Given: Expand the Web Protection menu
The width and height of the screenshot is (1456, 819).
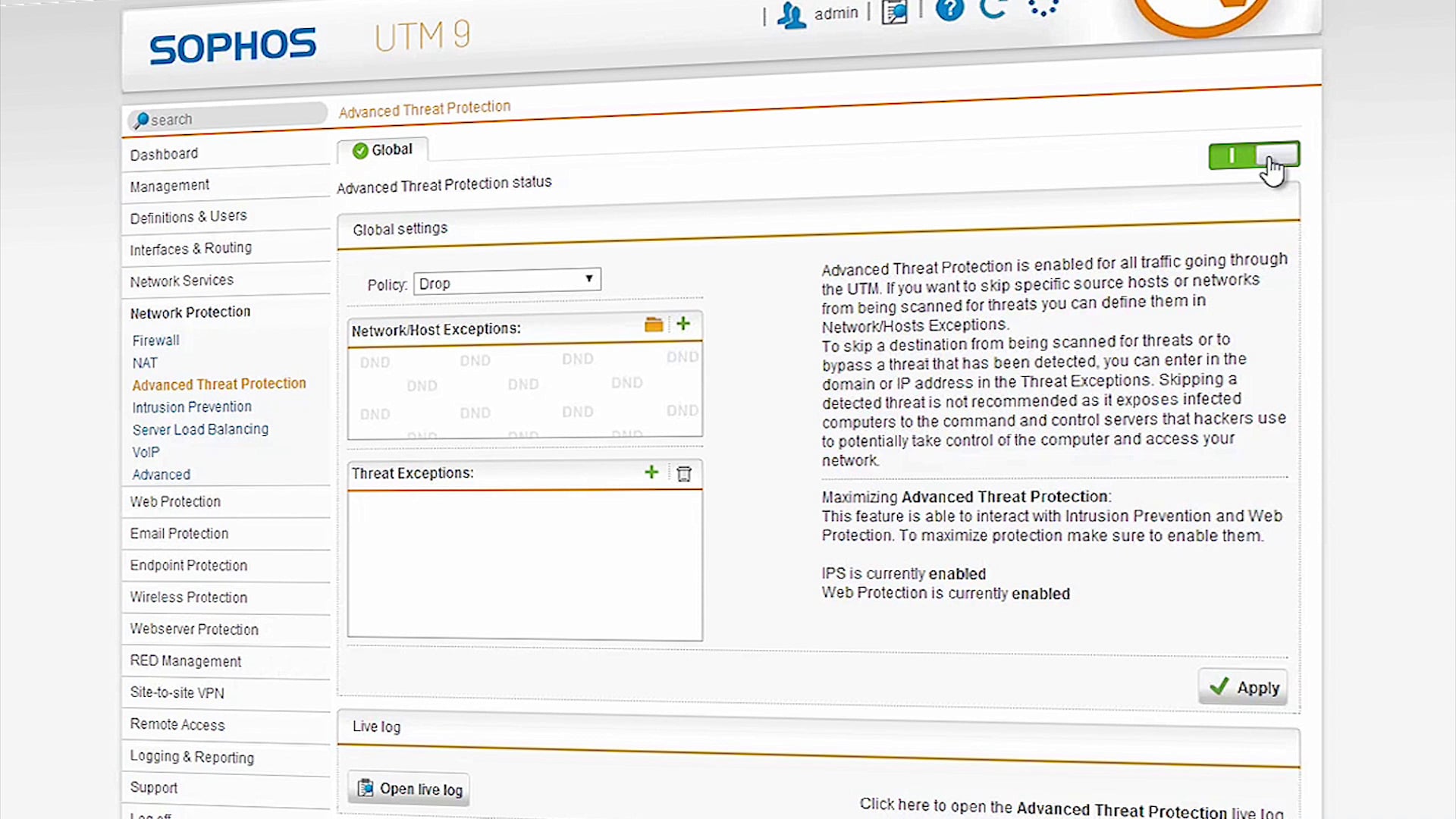Looking at the screenshot, I should tap(175, 502).
